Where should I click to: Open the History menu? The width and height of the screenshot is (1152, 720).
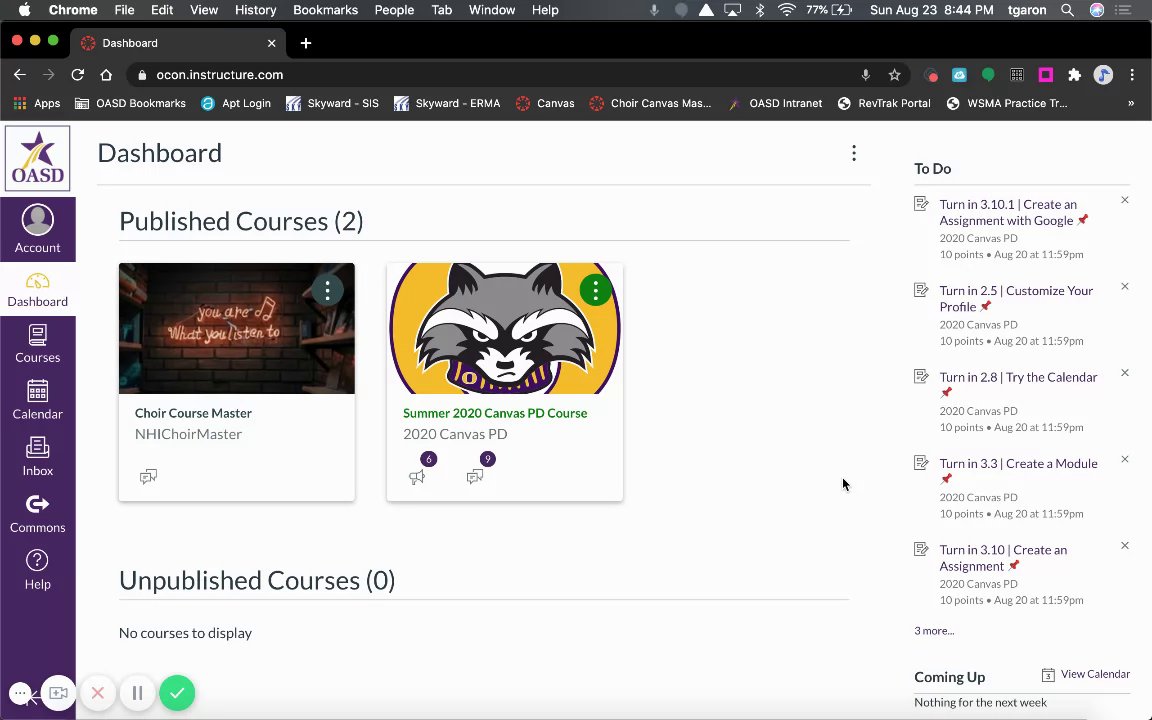(x=255, y=10)
